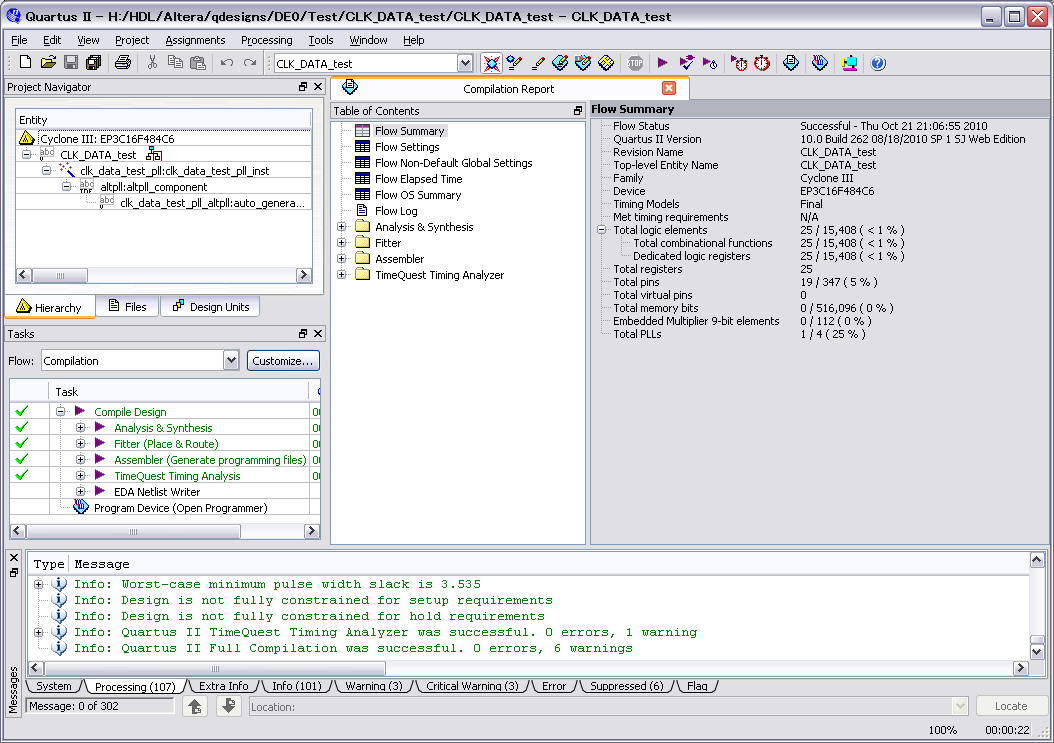The height and width of the screenshot is (743, 1054).
Task: Expand the EDA Netlist Writer task
Action: pos(81,492)
